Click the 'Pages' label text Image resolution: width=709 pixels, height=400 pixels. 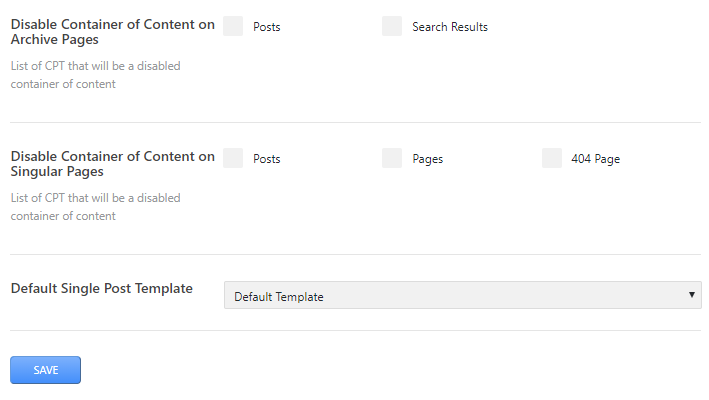(427, 159)
